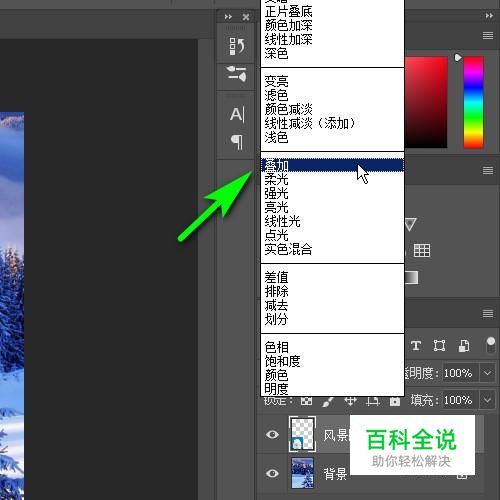Open the Paragraph panel icon

click(237, 142)
